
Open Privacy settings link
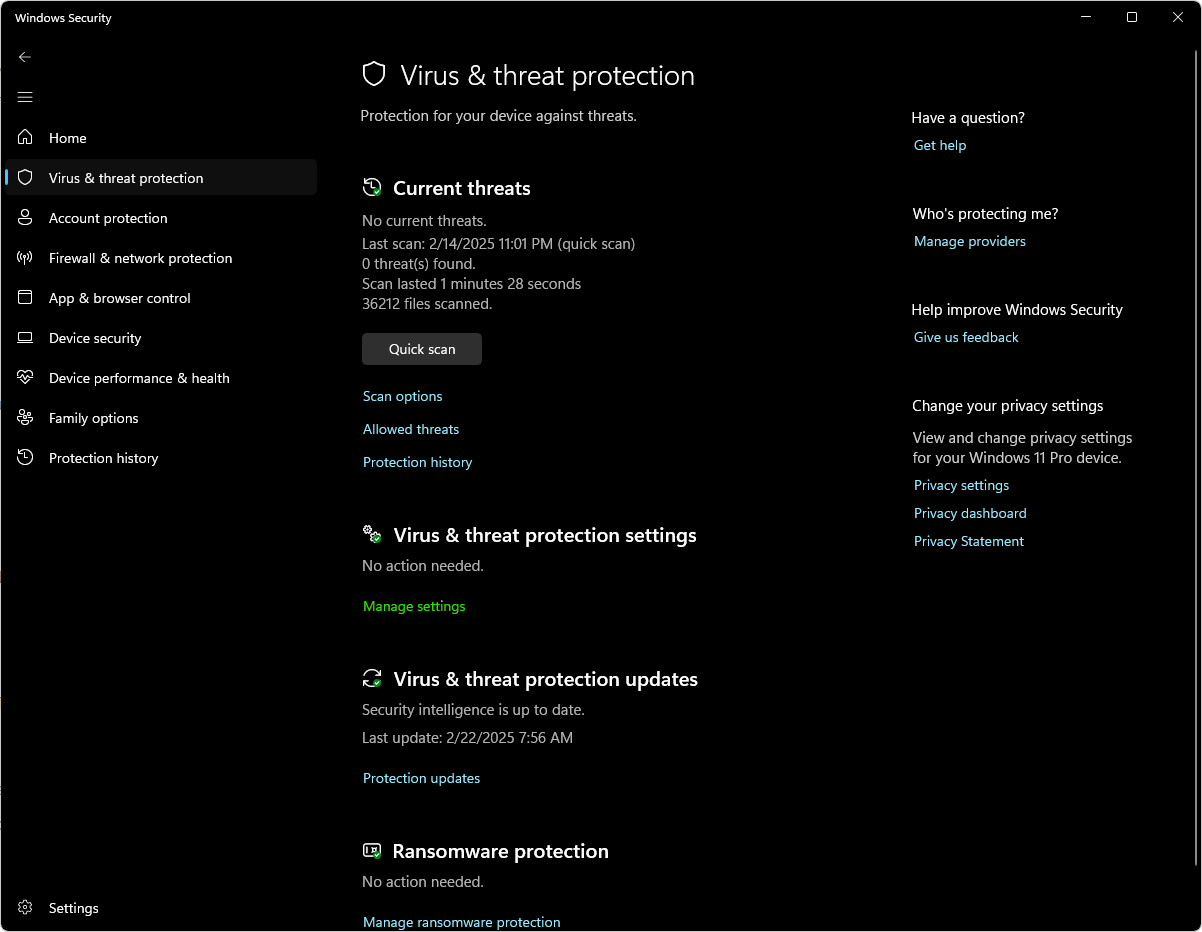point(961,485)
